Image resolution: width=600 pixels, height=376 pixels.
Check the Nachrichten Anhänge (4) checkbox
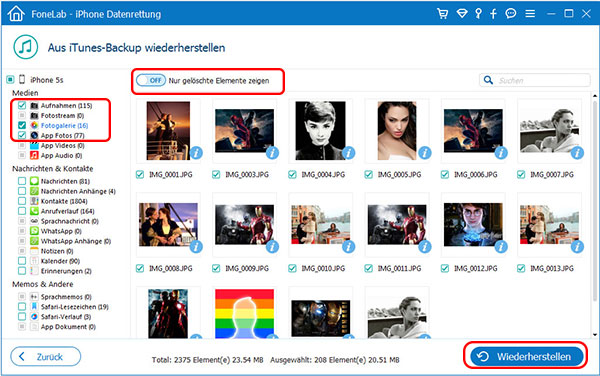point(22,191)
